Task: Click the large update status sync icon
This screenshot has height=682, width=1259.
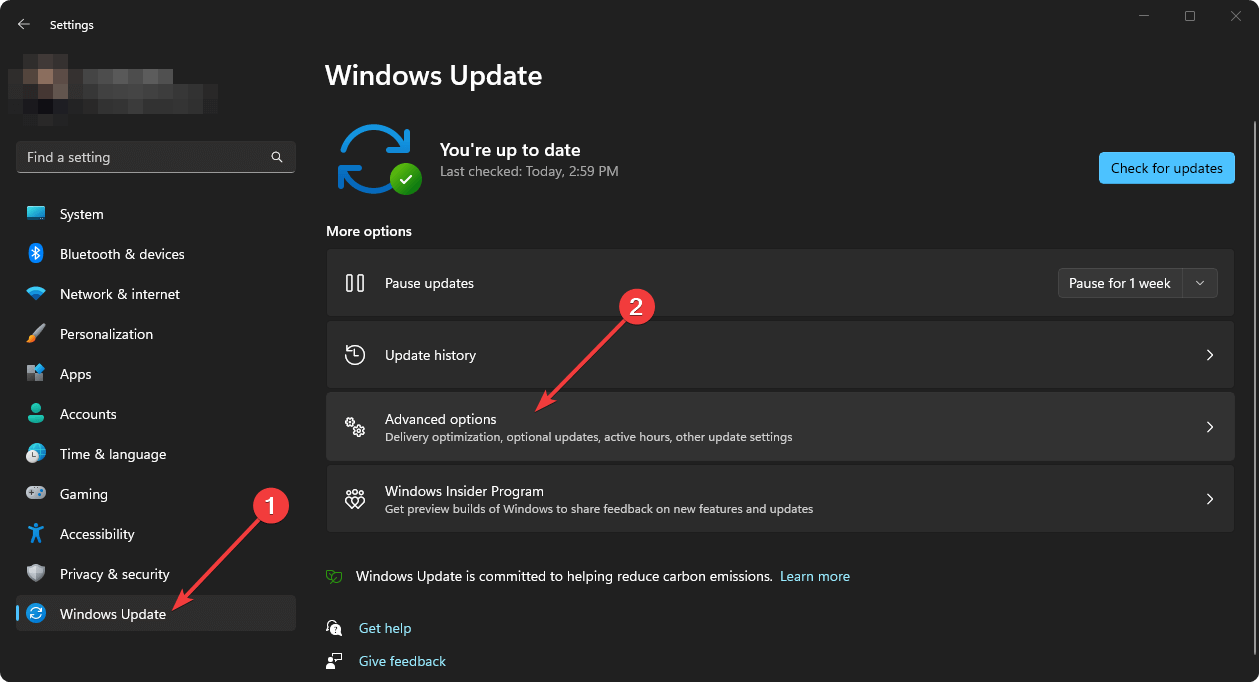Action: tap(377, 159)
